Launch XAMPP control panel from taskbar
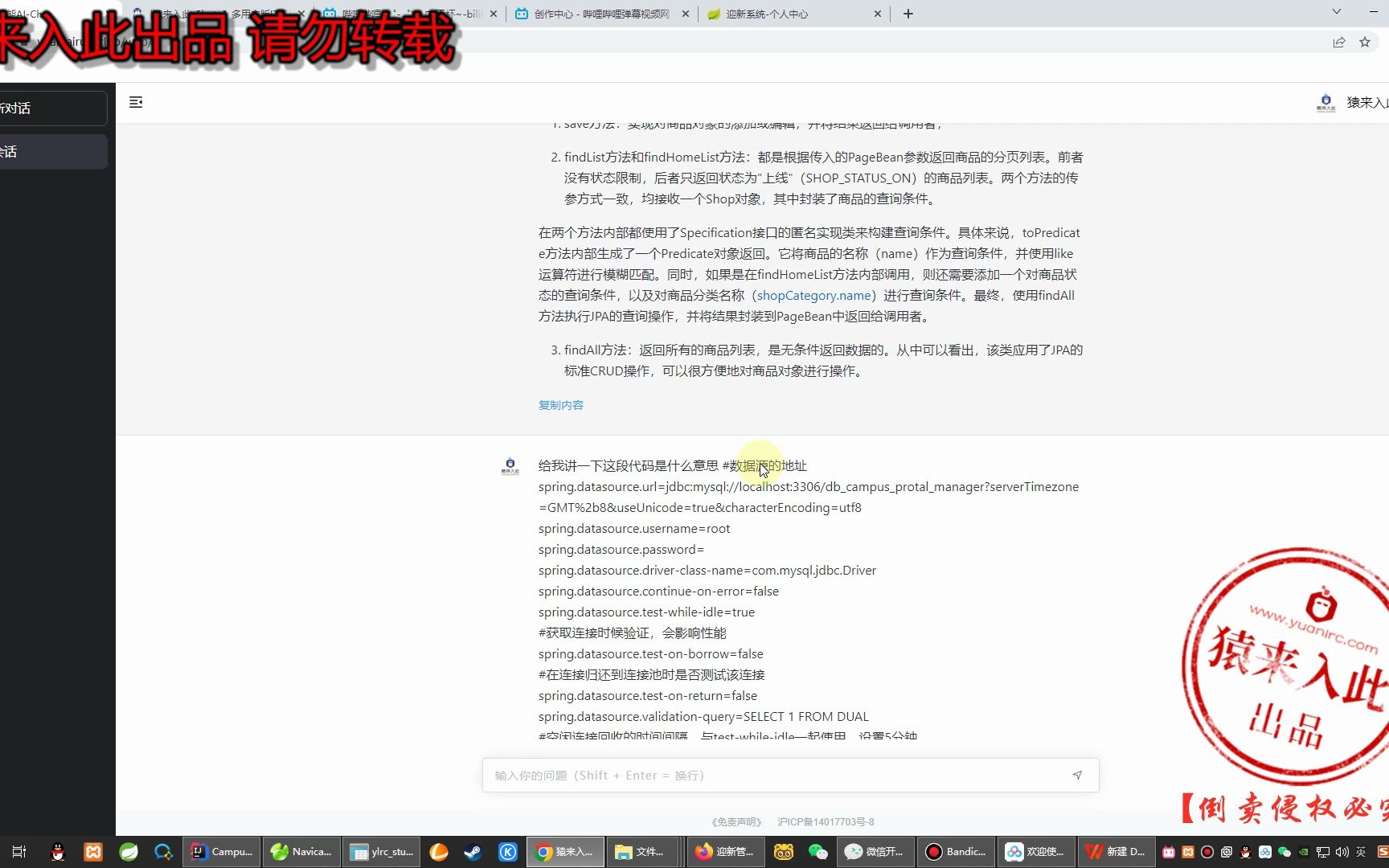 coord(93,852)
